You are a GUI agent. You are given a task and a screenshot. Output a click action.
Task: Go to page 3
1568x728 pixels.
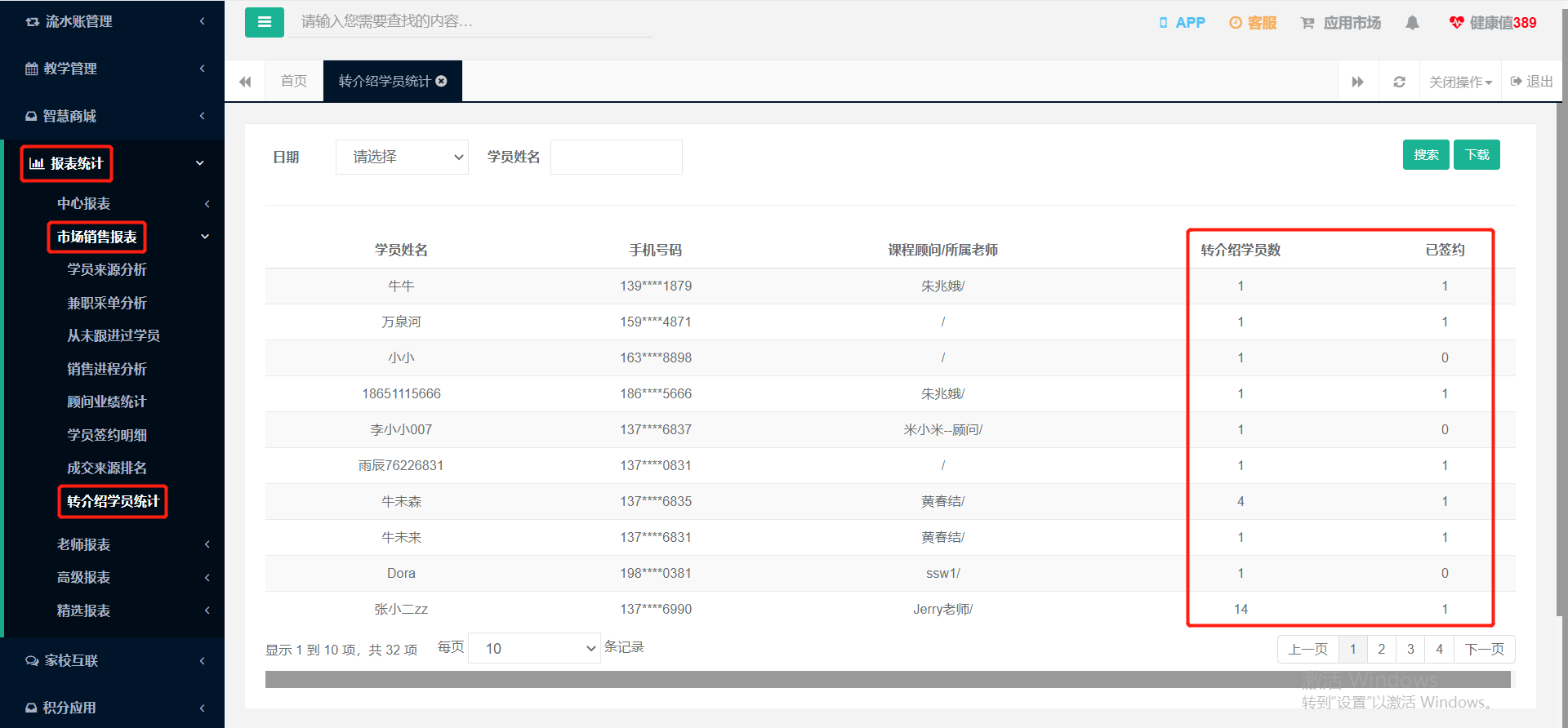coord(1410,649)
